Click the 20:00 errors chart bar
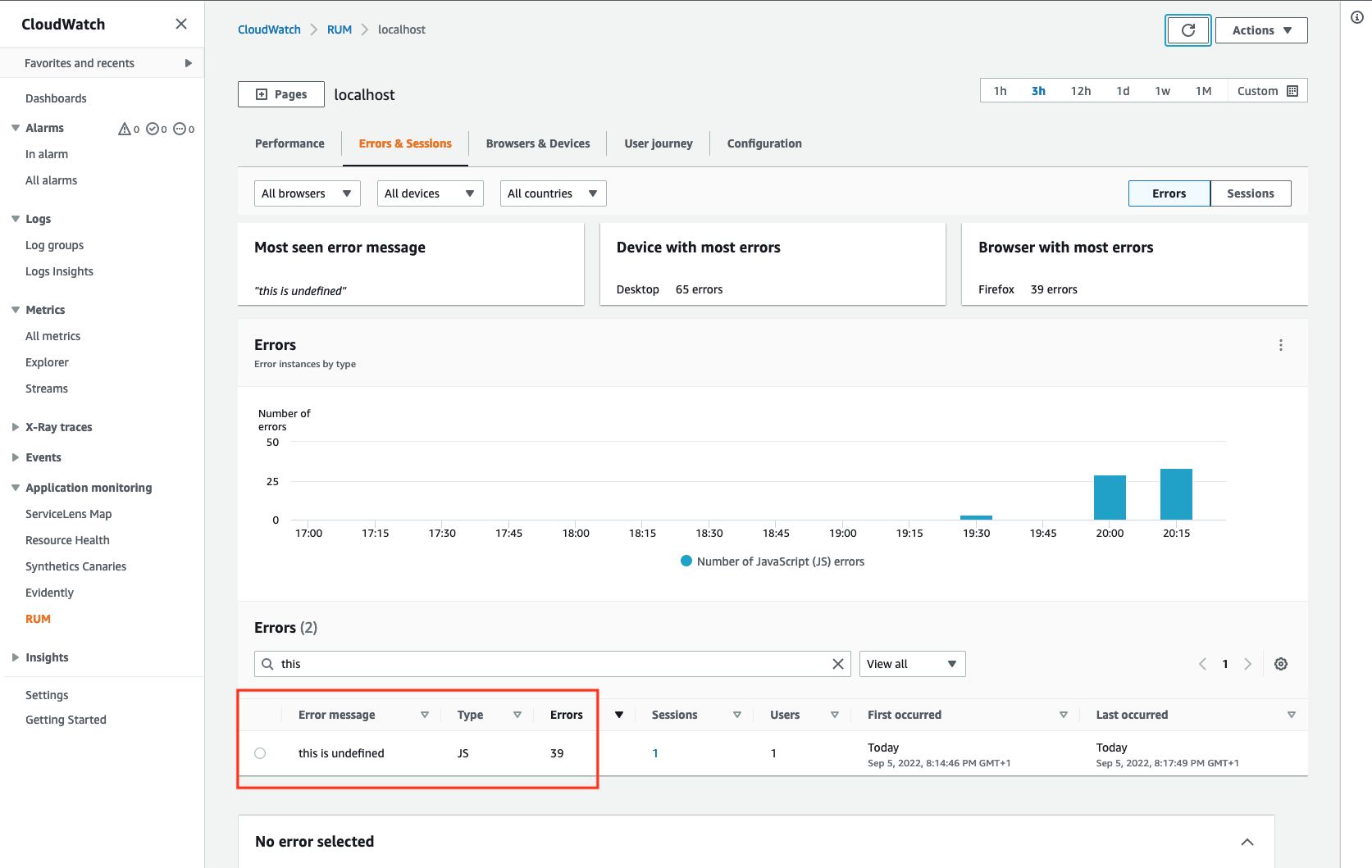Screen dimensions: 1372x868 (x=1110, y=498)
